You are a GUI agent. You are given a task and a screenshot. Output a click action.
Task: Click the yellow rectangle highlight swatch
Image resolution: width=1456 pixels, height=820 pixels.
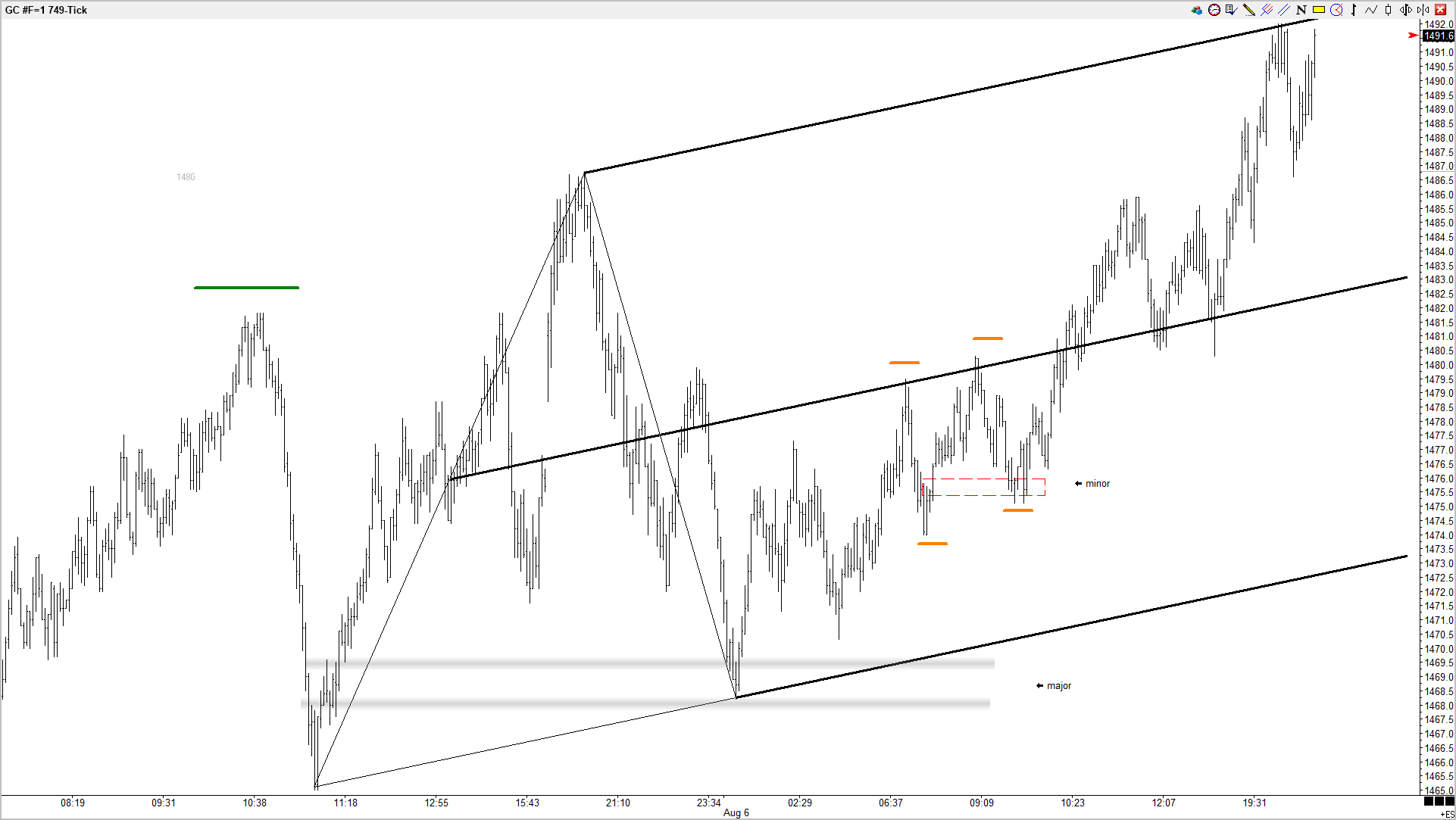[1318, 10]
